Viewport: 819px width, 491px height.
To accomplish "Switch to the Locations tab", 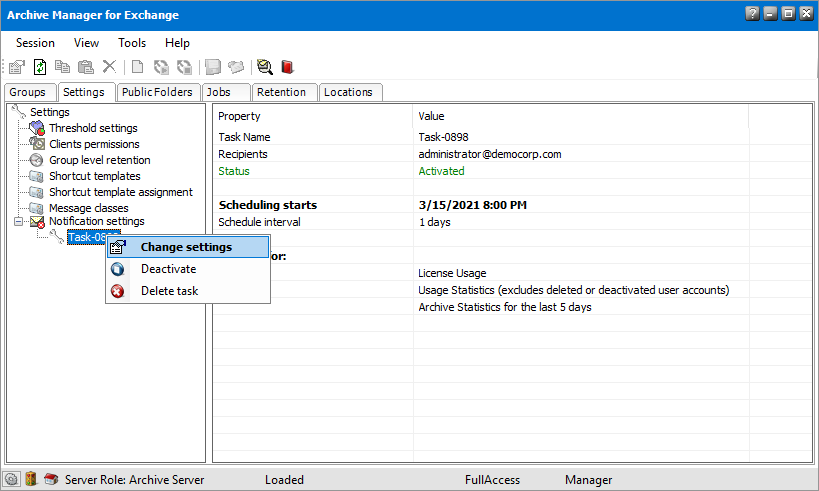I will click(x=350, y=92).
